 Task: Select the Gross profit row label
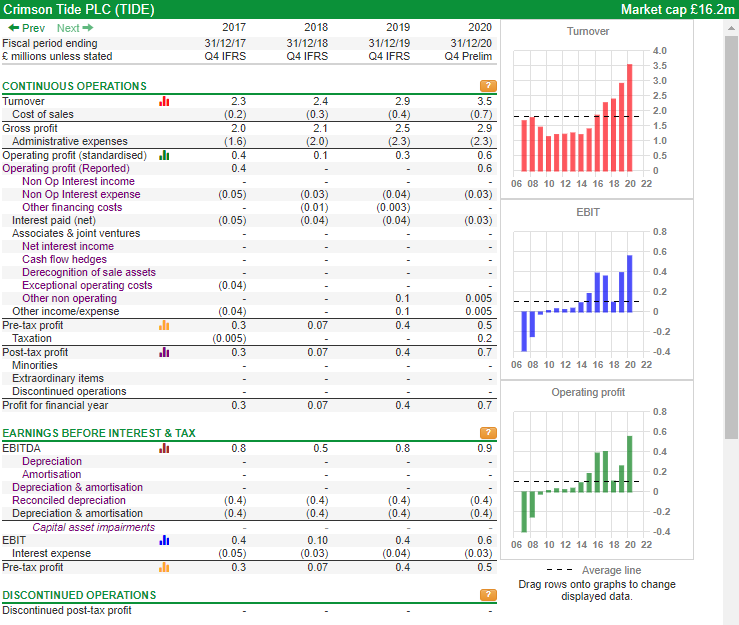click(x=30, y=128)
